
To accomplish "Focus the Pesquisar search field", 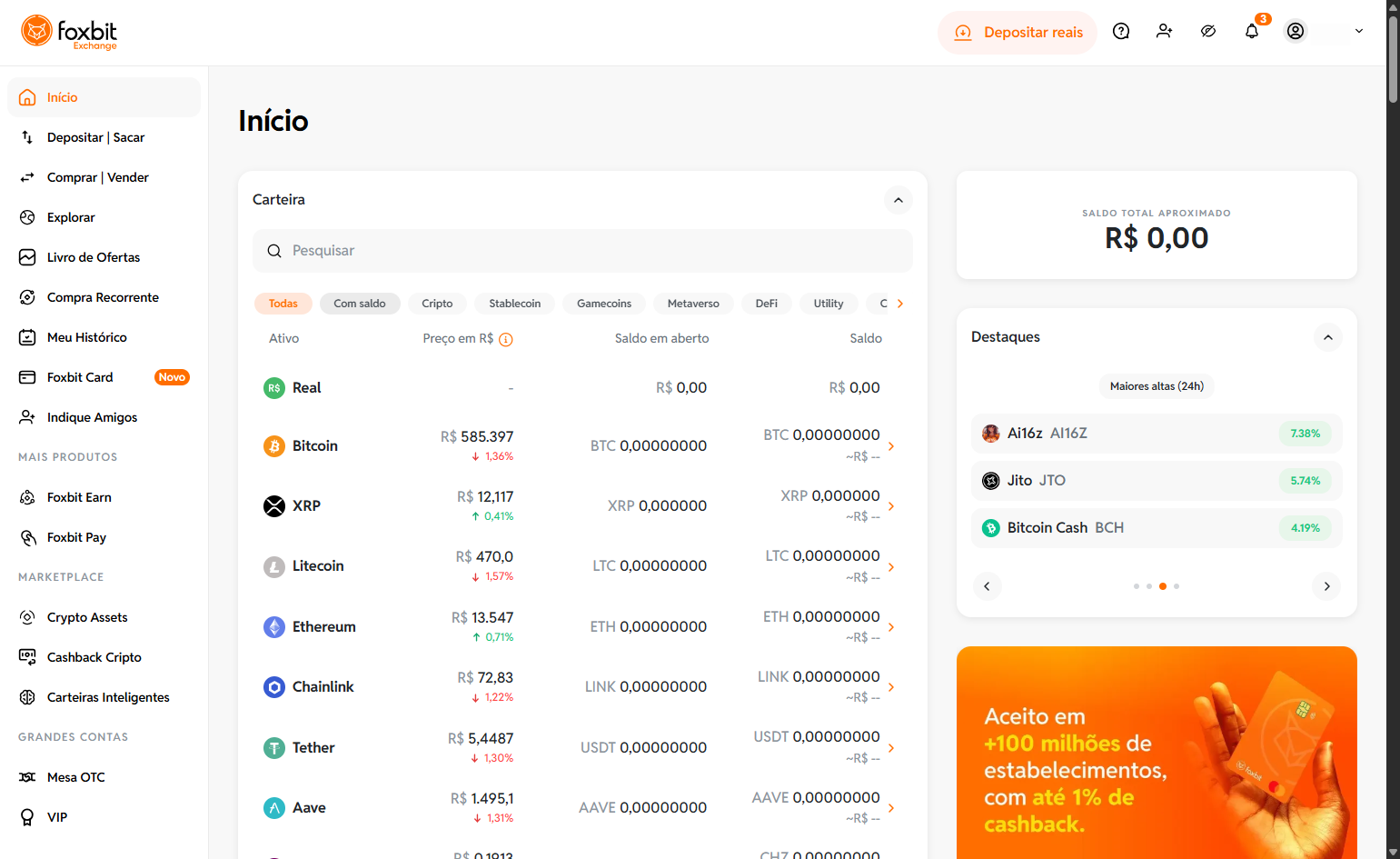I will coord(582,251).
